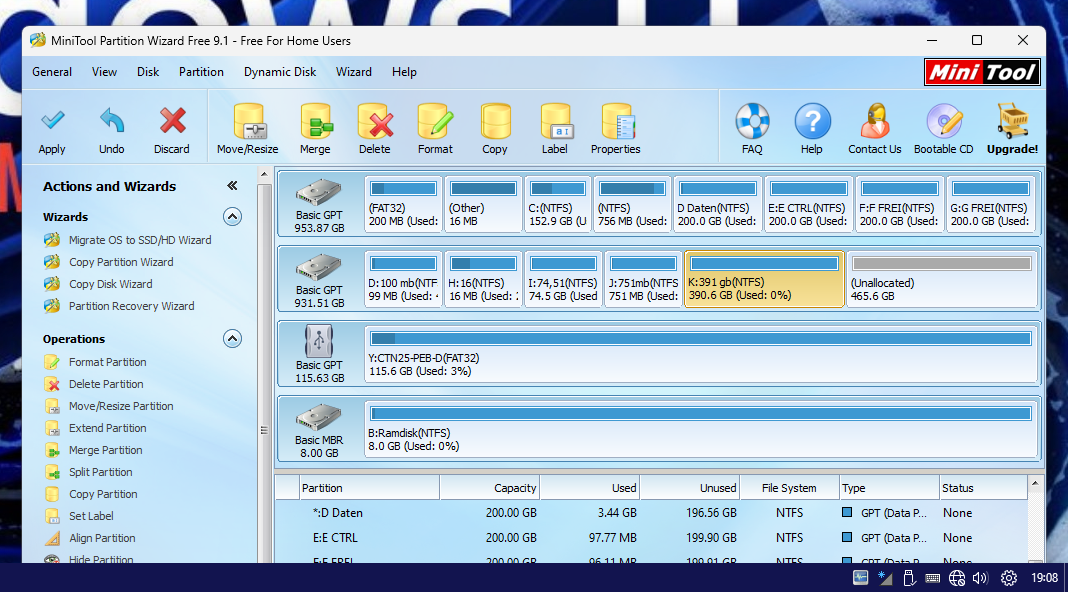Choose Delete Partition operation
Image resolution: width=1068 pixels, height=592 pixels.
pyautogui.click(x=106, y=384)
